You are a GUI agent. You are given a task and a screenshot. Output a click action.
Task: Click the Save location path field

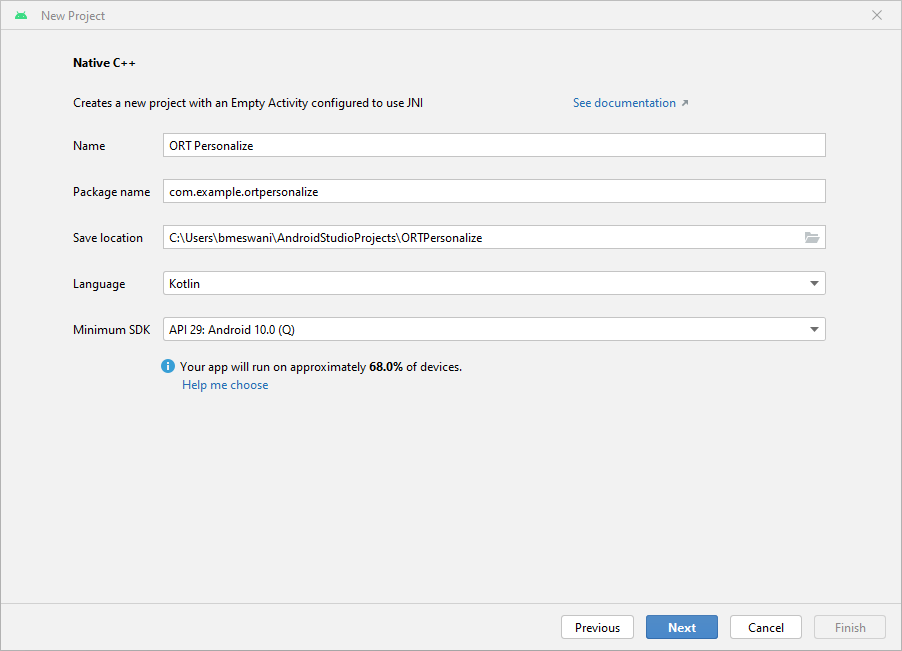pos(480,237)
